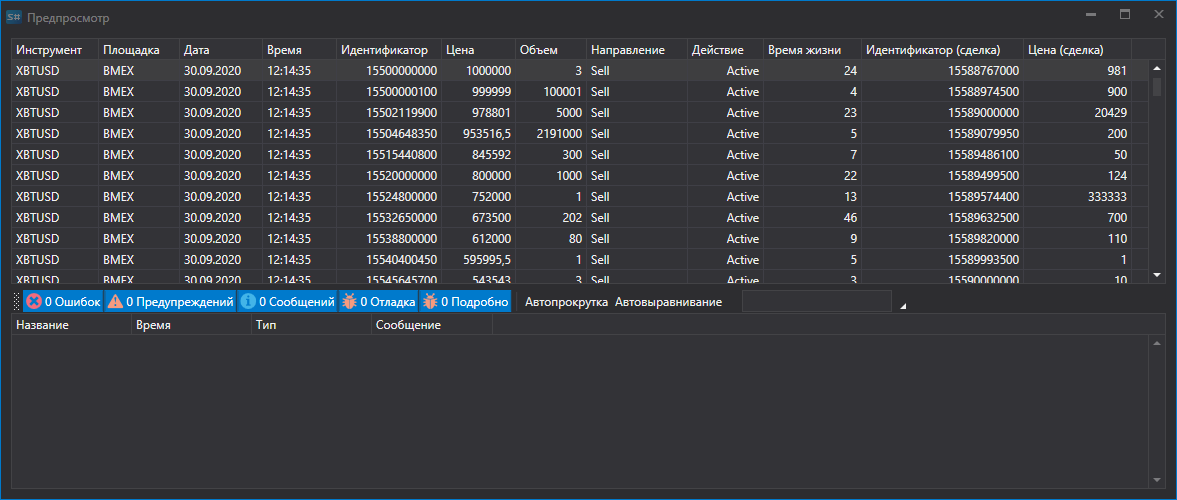Select lifetime cell with value 24

pos(812,71)
